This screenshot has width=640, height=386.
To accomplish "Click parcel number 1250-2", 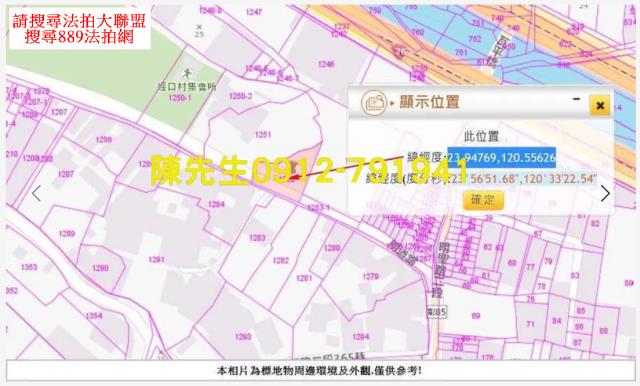I will tap(240, 96).
